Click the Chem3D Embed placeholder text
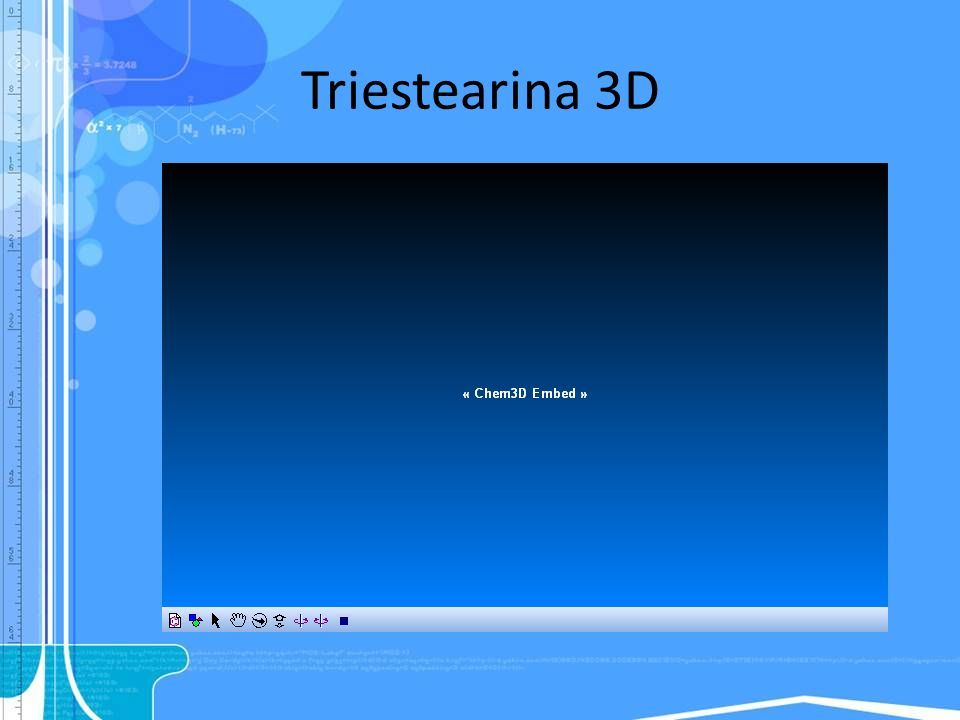Viewport: 960px width, 720px height. [525, 394]
